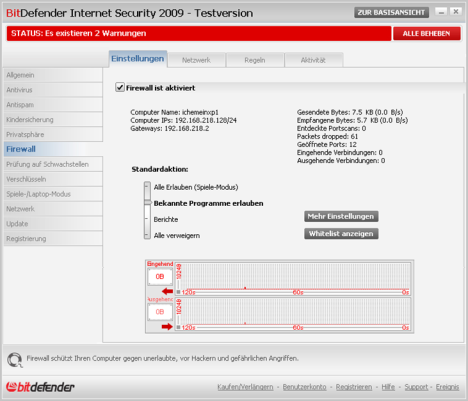468x401 pixels.
Task: Select Firewall in the sidebar
Action: coord(53,149)
